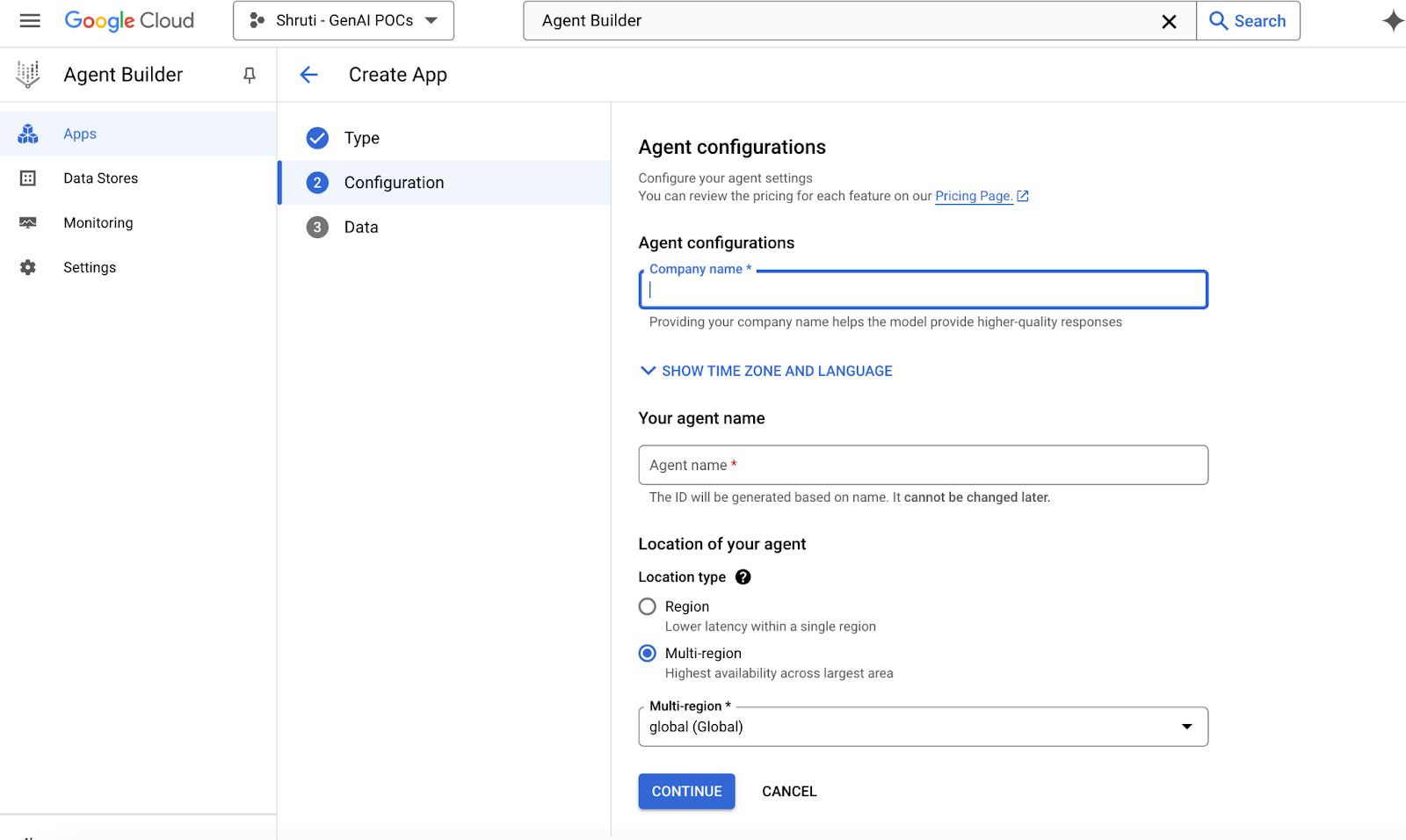Go back using the Create App arrow
This screenshot has height=840, width=1406.
[308, 75]
